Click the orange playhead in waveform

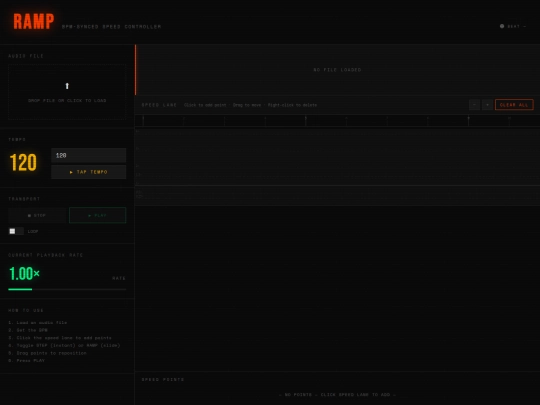coord(136,70)
